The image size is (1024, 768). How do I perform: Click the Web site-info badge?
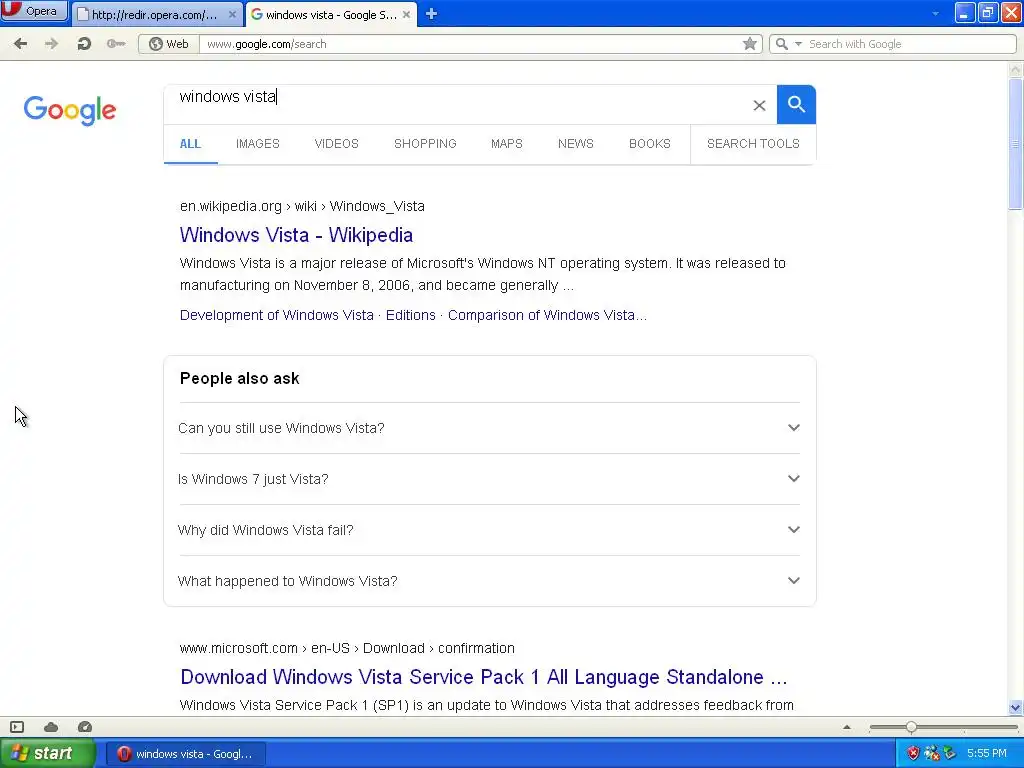tap(168, 44)
